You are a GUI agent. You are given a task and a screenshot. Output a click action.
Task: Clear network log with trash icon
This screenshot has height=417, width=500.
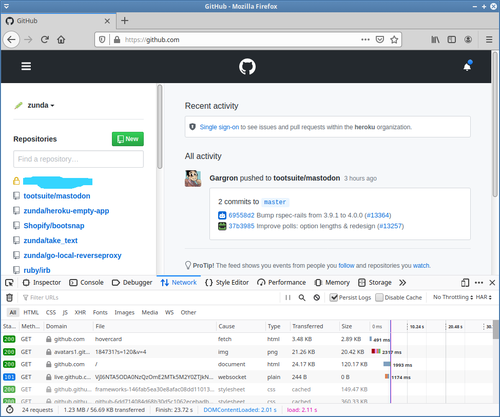tap(10, 297)
